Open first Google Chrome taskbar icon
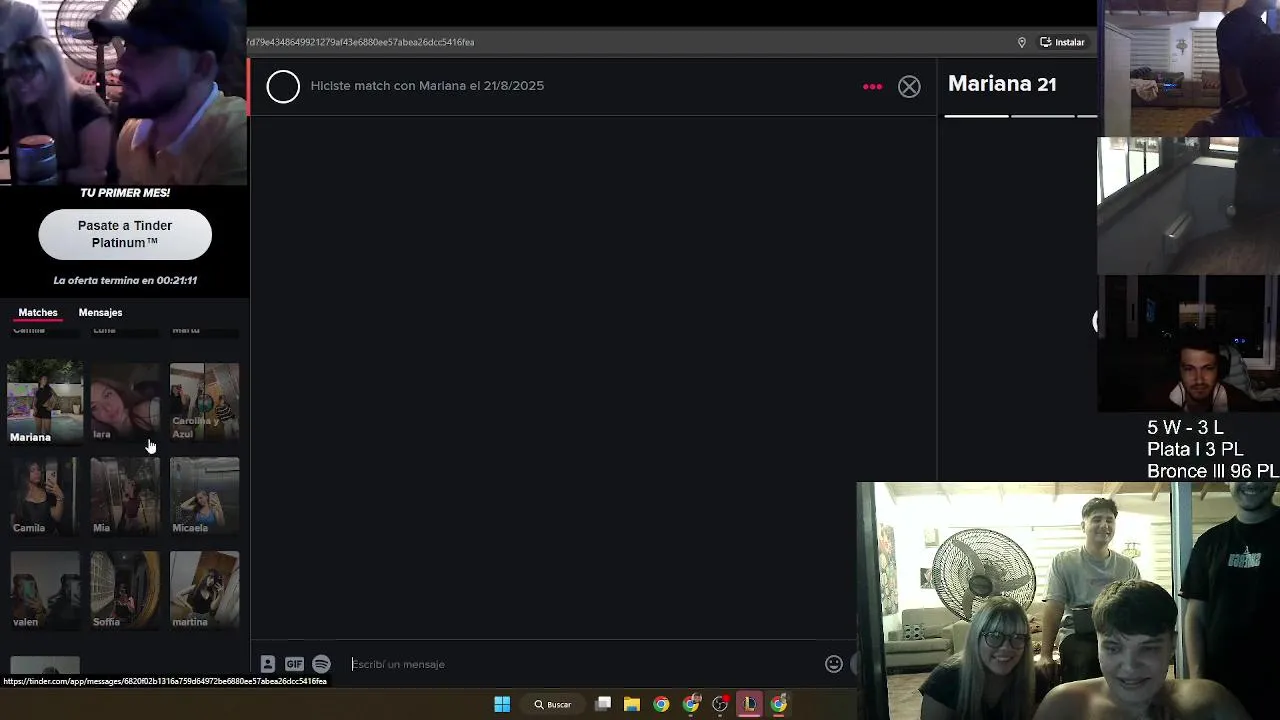The image size is (1280, 720). (x=661, y=704)
